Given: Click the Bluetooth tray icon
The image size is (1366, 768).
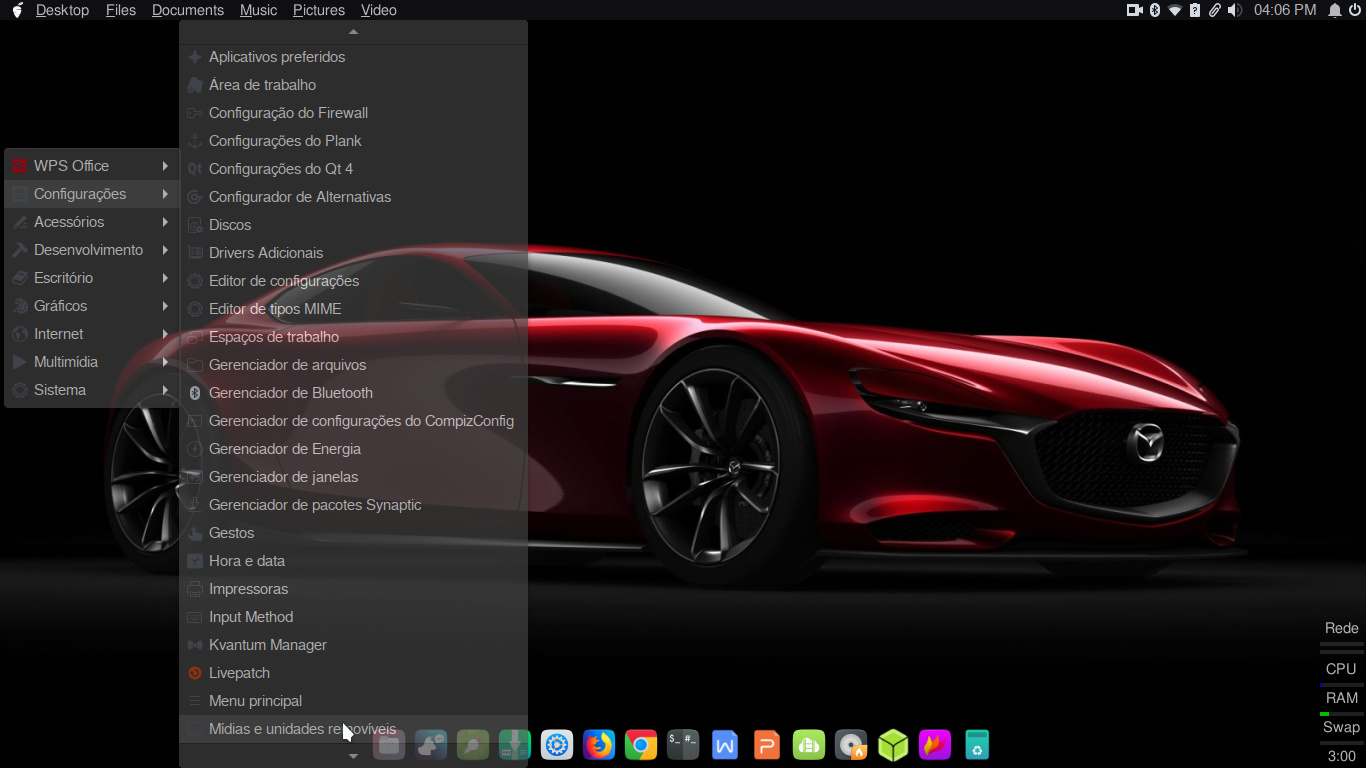Looking at the screenshot, I should coord(1154,10).
